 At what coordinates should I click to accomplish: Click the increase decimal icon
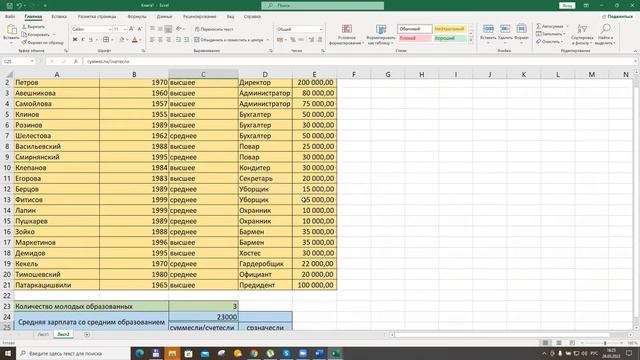[311, 40]
